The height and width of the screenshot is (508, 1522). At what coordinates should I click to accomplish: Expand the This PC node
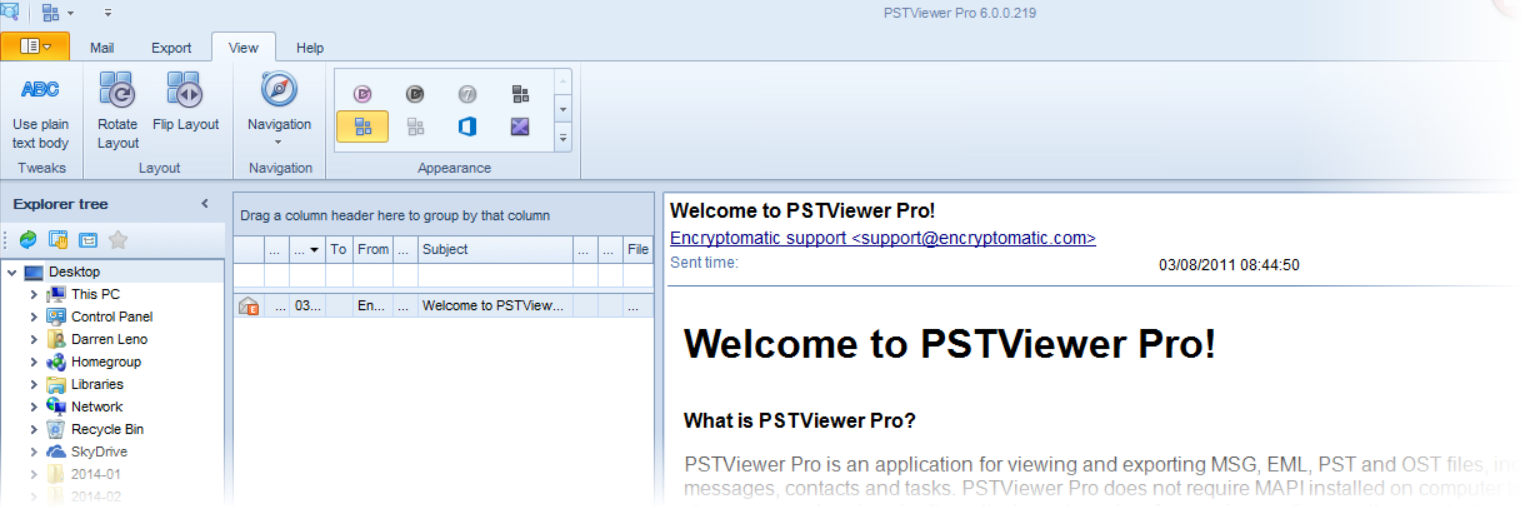[33, 295]
